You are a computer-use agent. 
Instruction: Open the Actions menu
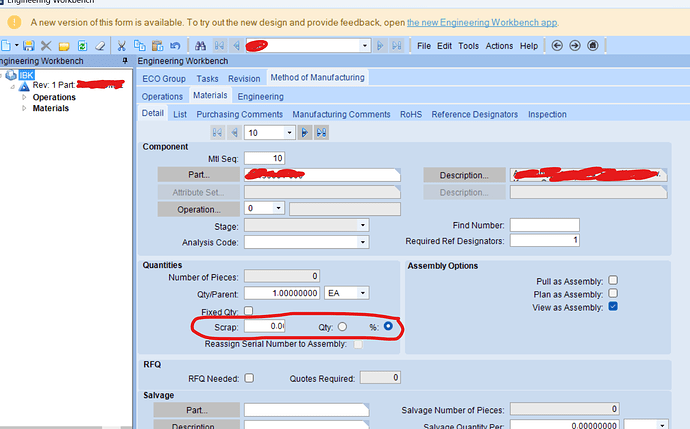pos(499,46)
